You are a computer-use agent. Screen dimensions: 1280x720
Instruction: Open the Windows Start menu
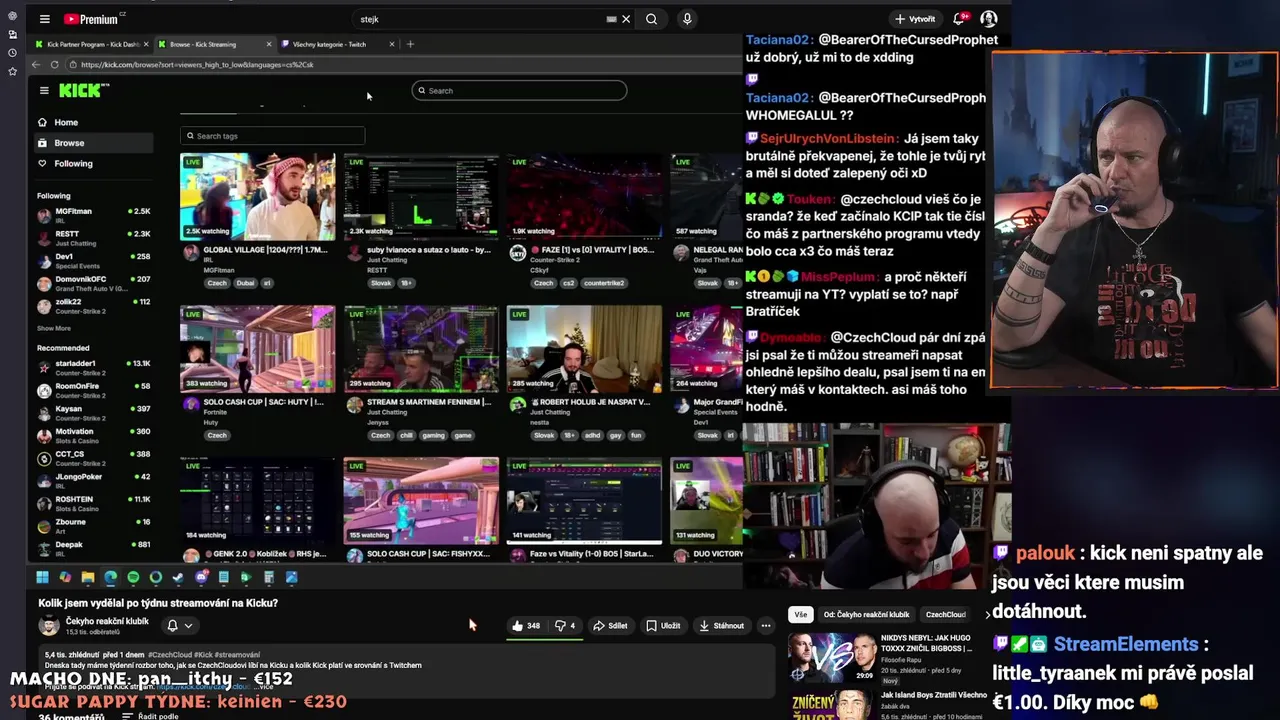point(42,577)
